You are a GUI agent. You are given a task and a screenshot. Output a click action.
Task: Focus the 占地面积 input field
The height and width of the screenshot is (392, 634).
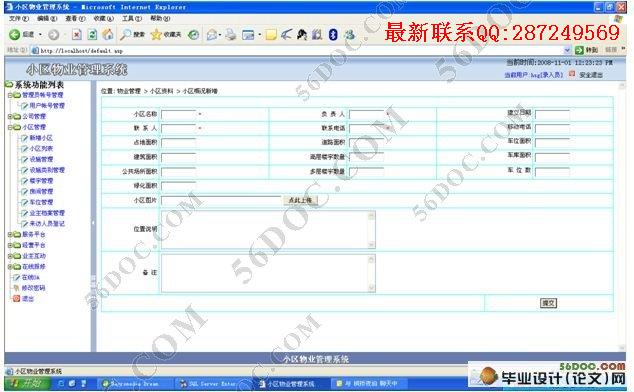[x=178, y=143]
